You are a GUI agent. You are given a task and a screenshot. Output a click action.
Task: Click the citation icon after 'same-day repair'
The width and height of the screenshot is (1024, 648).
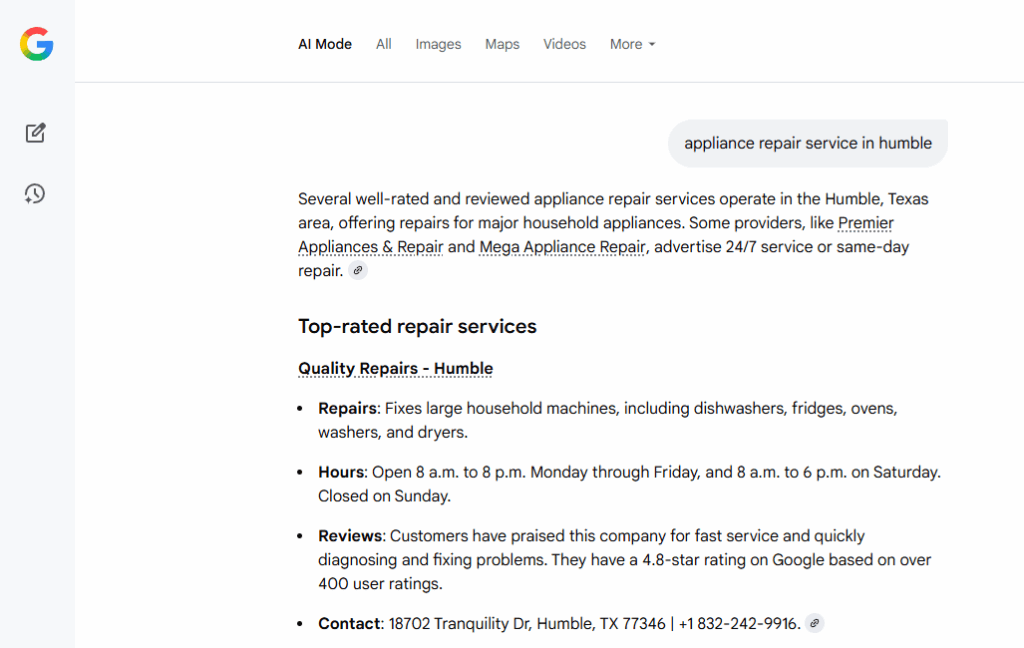[357, 270]
